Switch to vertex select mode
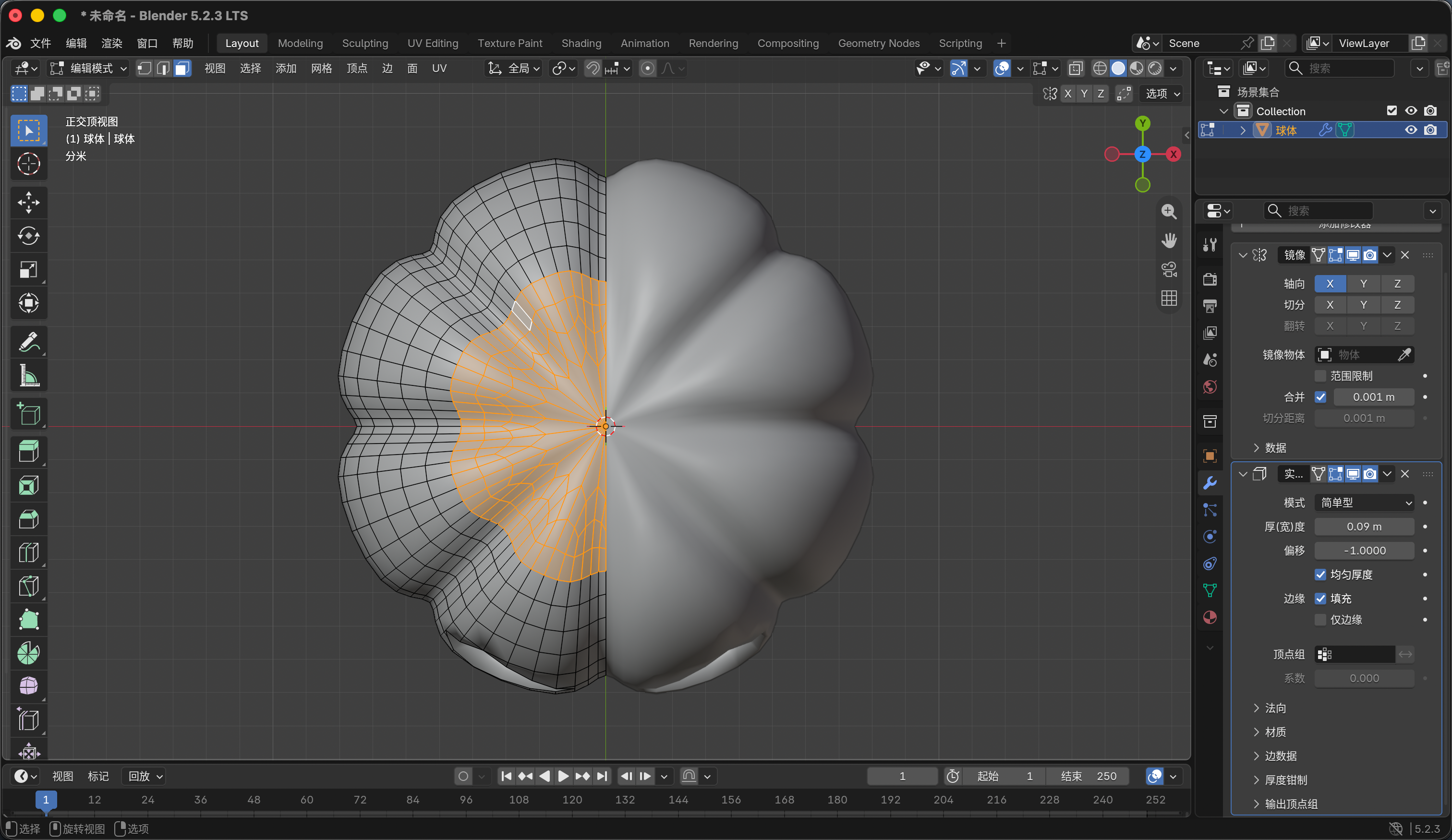Image resolution: width=1452 pixels, height=840 pixels. (145, 69)
